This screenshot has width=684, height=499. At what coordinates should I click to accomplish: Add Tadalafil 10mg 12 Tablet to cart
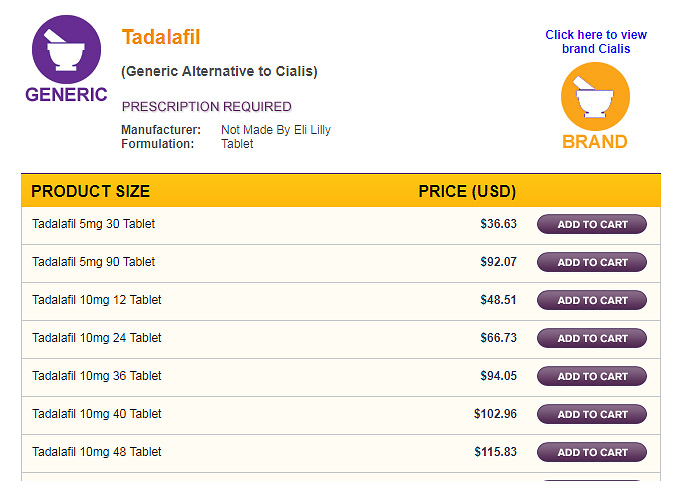click(x=592, y=300)
